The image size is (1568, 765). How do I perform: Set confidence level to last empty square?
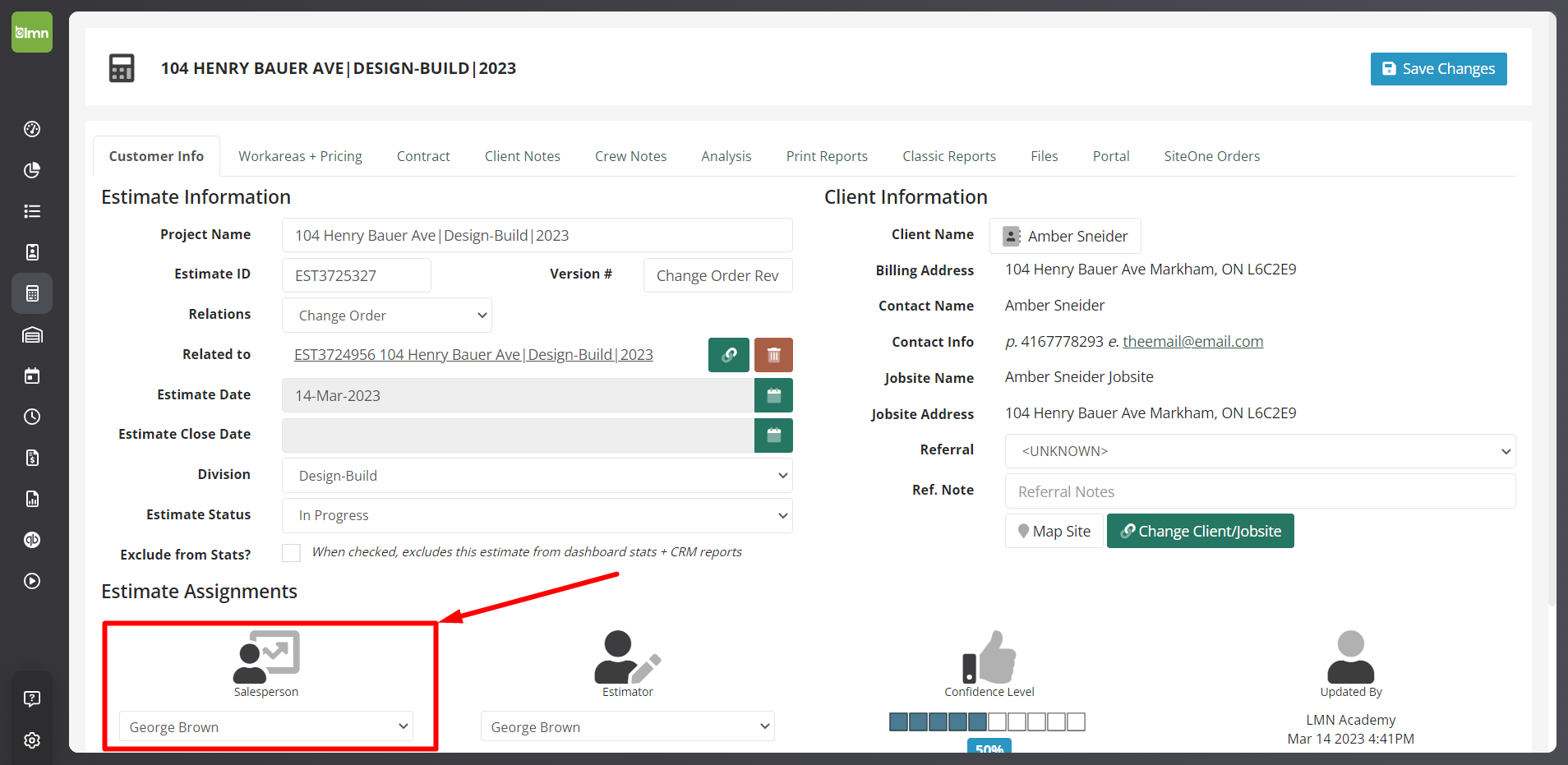tap(1077, 722)
